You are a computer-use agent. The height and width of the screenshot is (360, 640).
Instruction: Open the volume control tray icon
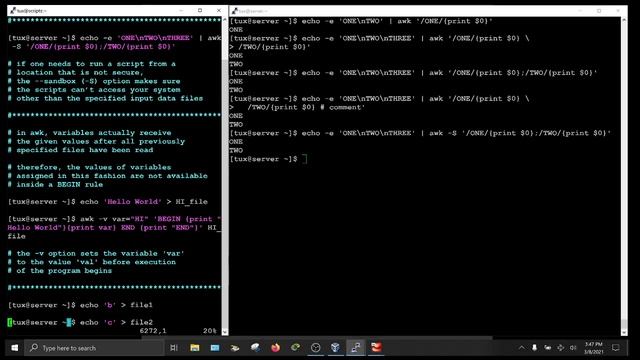pos(573,348)
